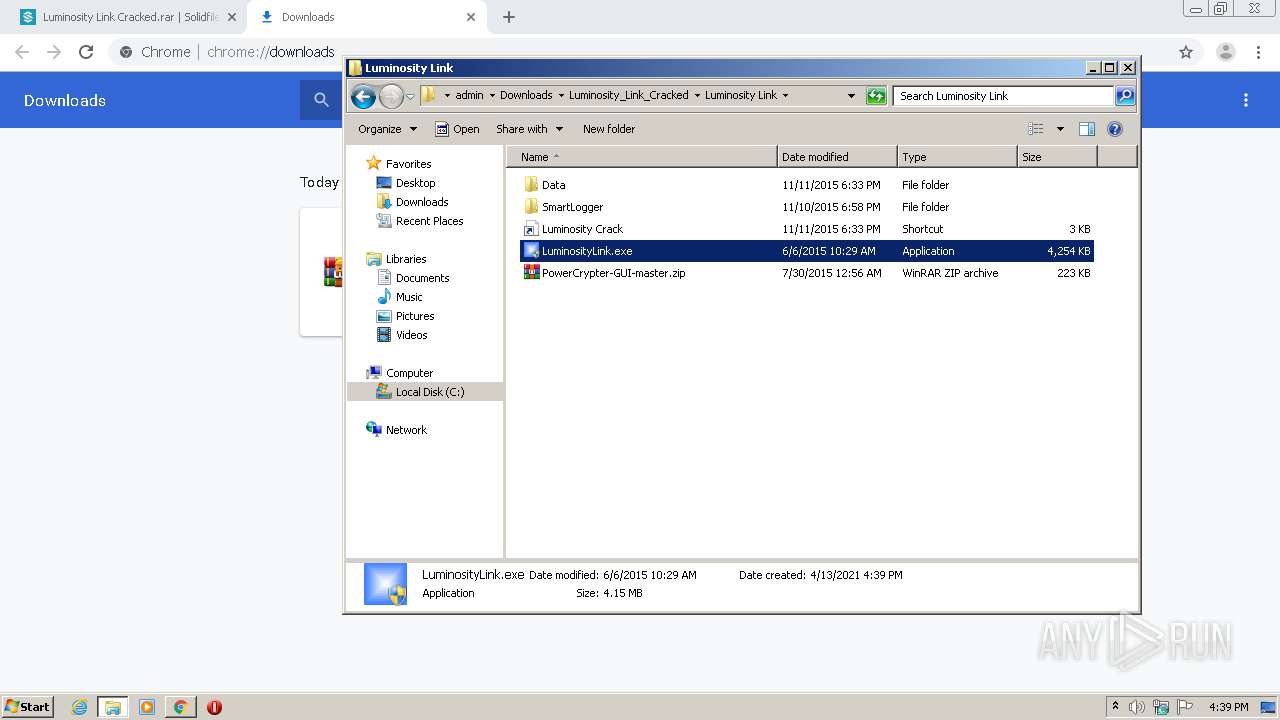Click the 4:39 PM system clock
Image resolution: width=1280 pixels, height=720 pixels.
(1229, 707)
